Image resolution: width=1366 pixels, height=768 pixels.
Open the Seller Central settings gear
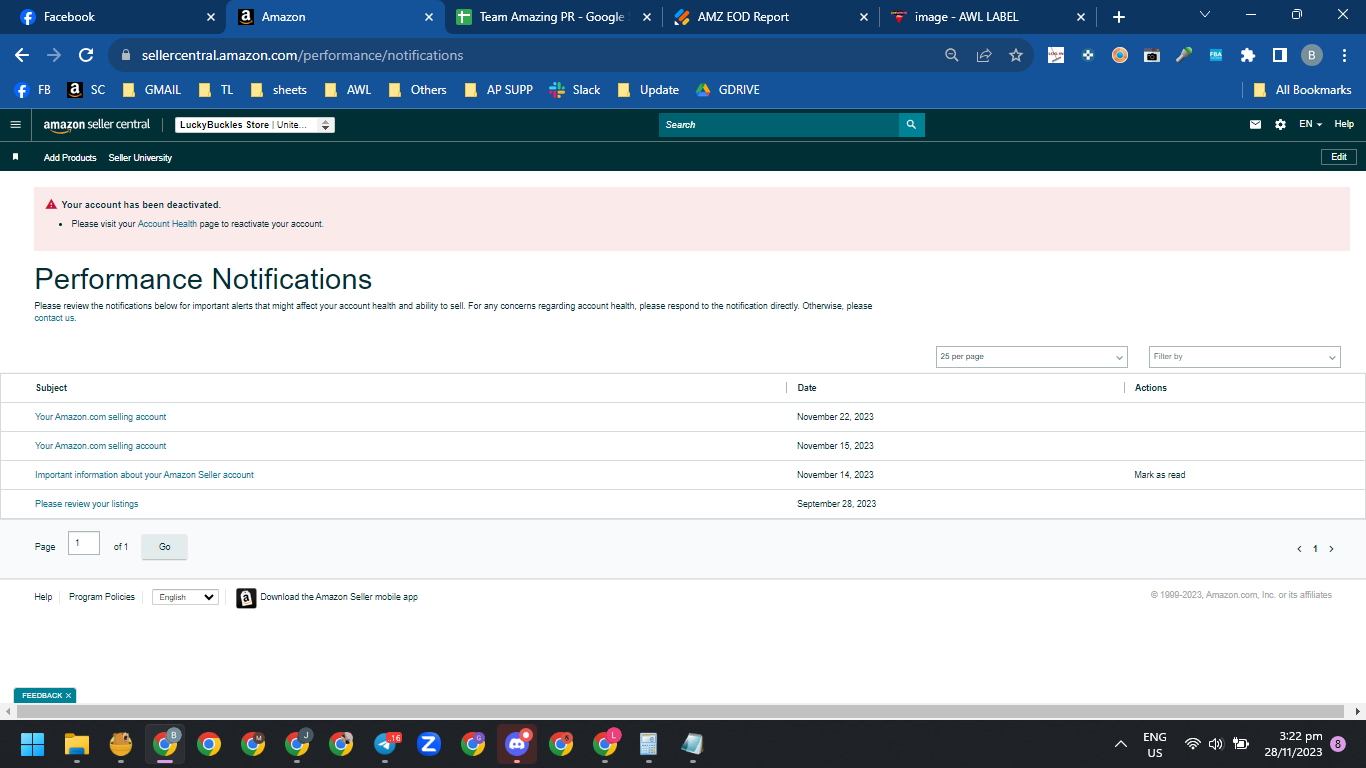tap(1280, 125)
